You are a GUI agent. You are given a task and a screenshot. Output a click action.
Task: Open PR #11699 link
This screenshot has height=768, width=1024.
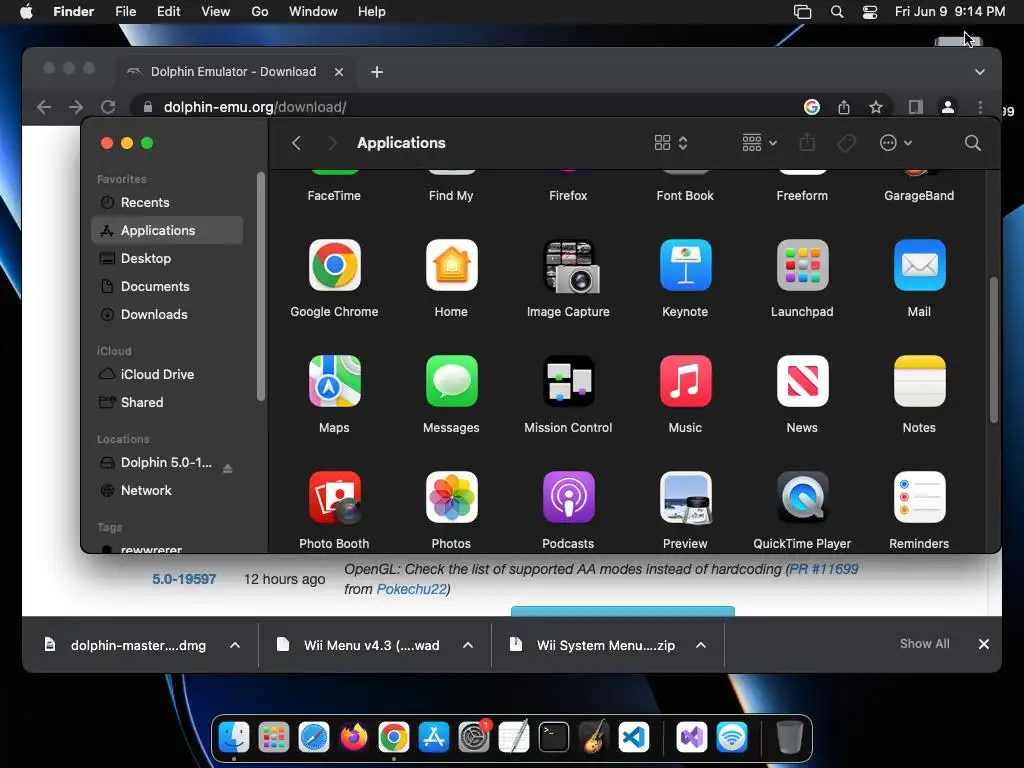click(824, 569)
